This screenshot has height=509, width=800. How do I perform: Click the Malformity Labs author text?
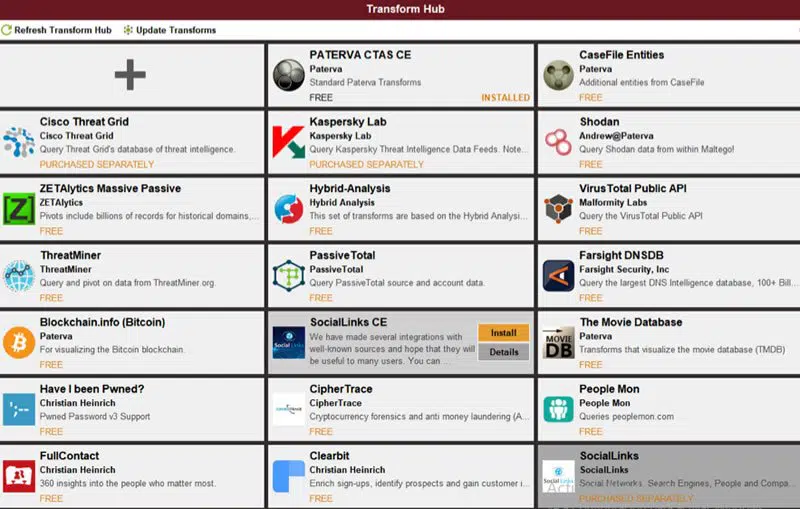pyautogui.click(x=613, y=202)
